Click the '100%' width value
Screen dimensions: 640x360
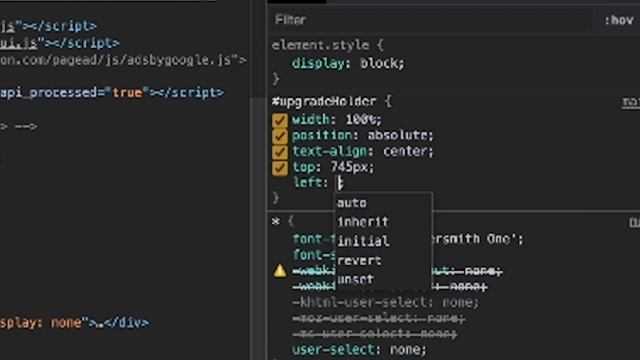click(x=361, y=120)
